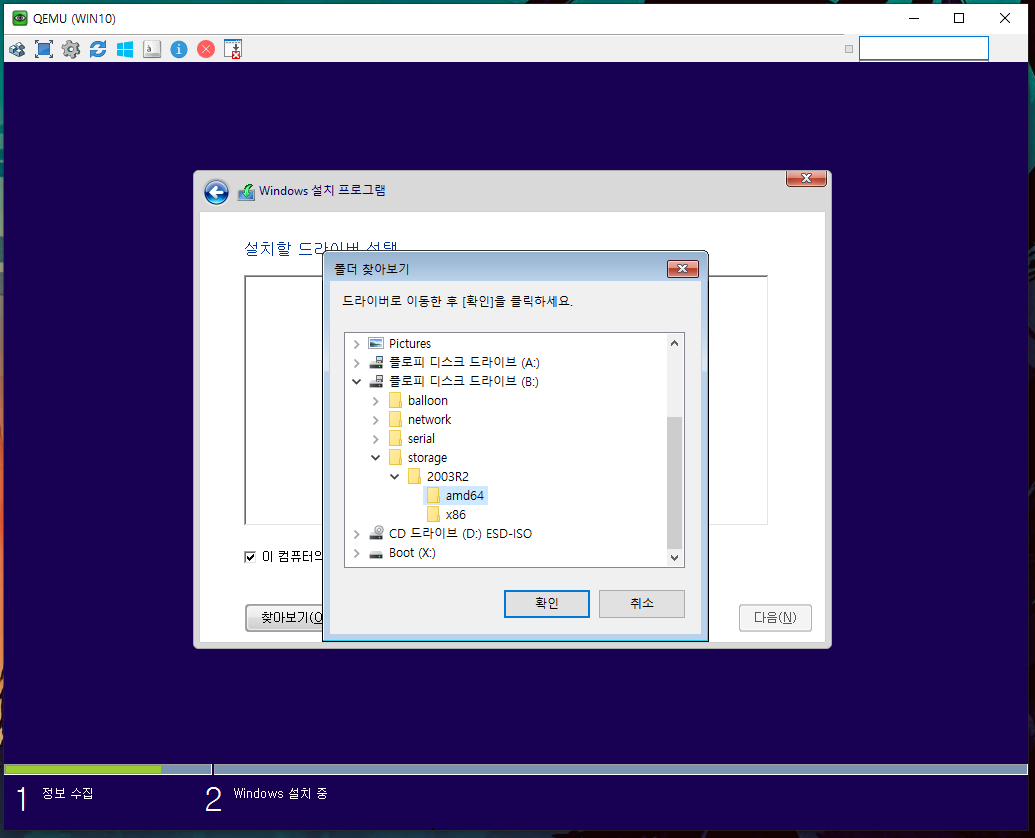
Task: Click the folder tree scrollbar thumb
Action: 674,482
